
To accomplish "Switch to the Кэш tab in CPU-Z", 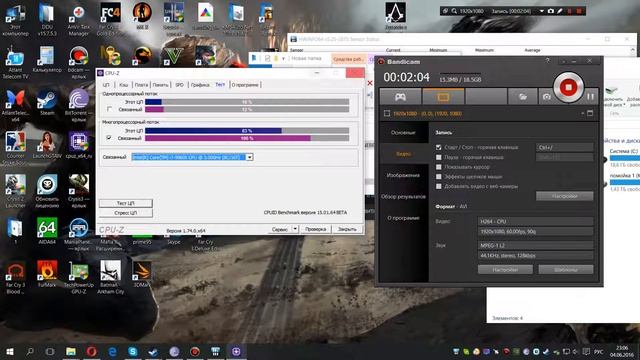I will click(124, 85).
